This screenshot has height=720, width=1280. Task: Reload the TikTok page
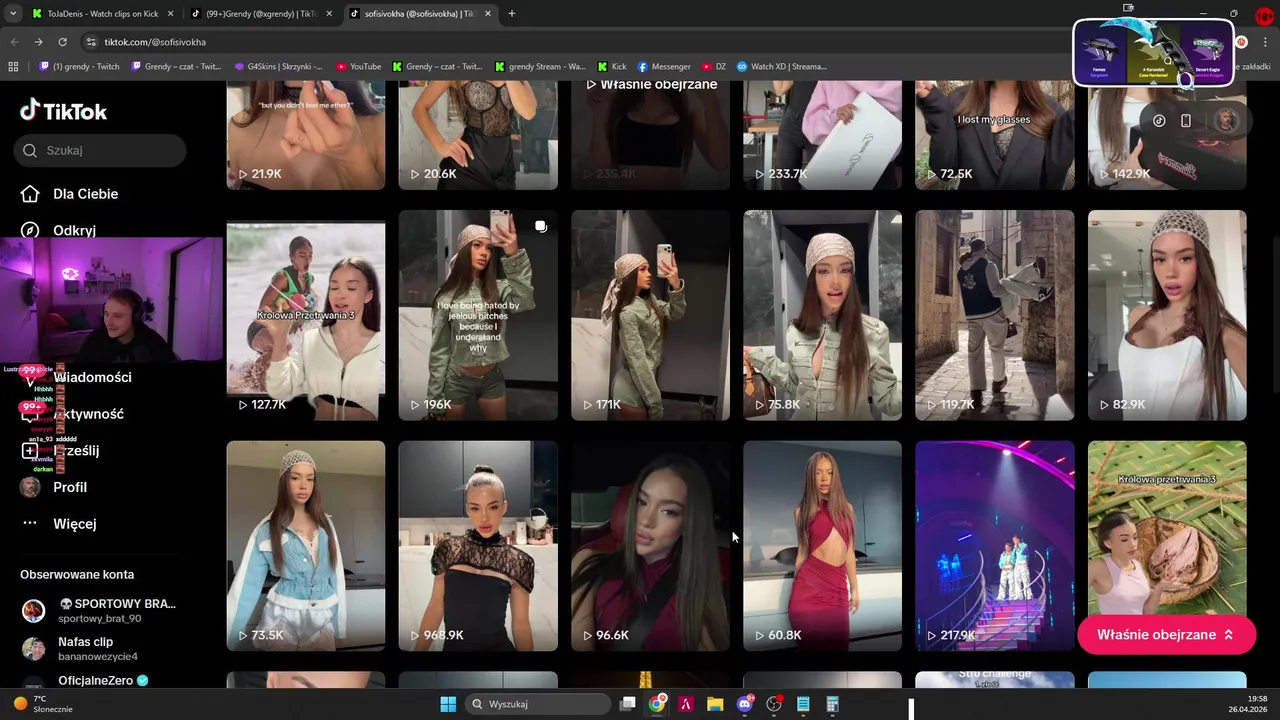pyautogui.click(x=62, y=42)
